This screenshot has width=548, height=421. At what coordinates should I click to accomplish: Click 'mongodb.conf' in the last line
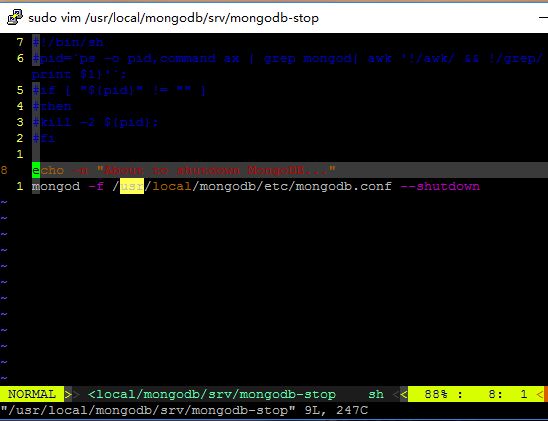click(344, 187)
